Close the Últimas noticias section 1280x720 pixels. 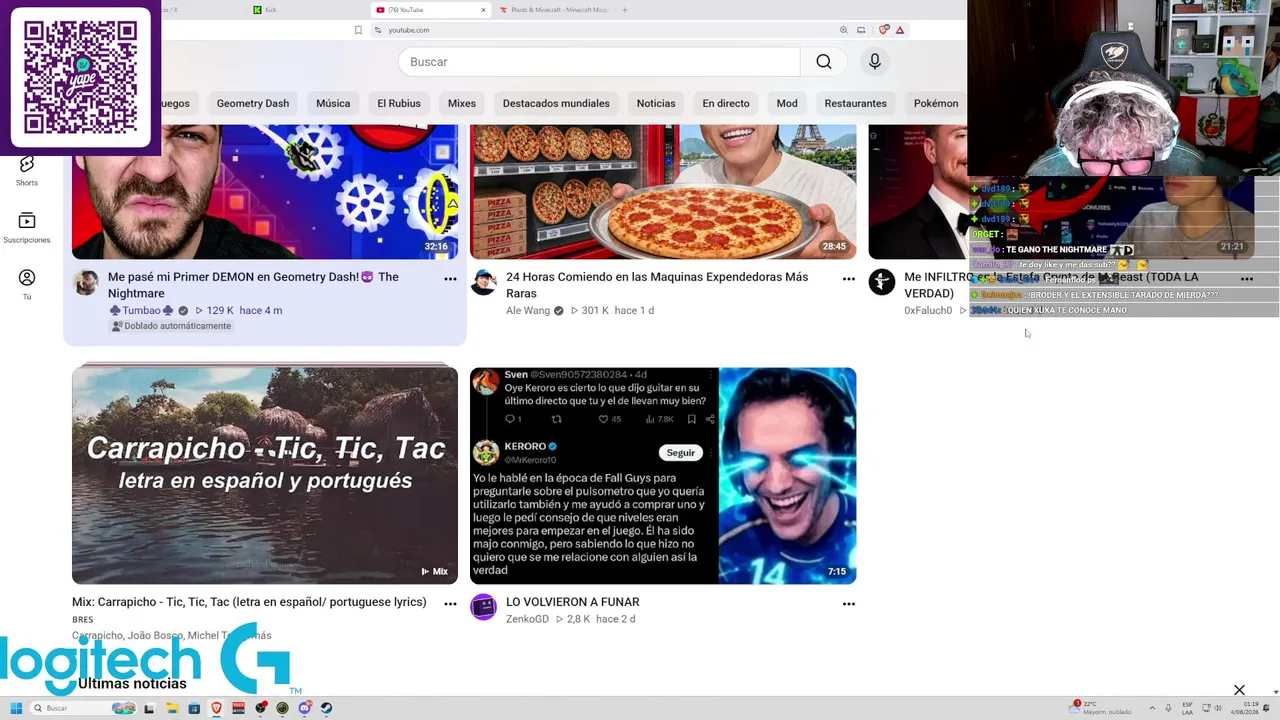pos(1239,690)
